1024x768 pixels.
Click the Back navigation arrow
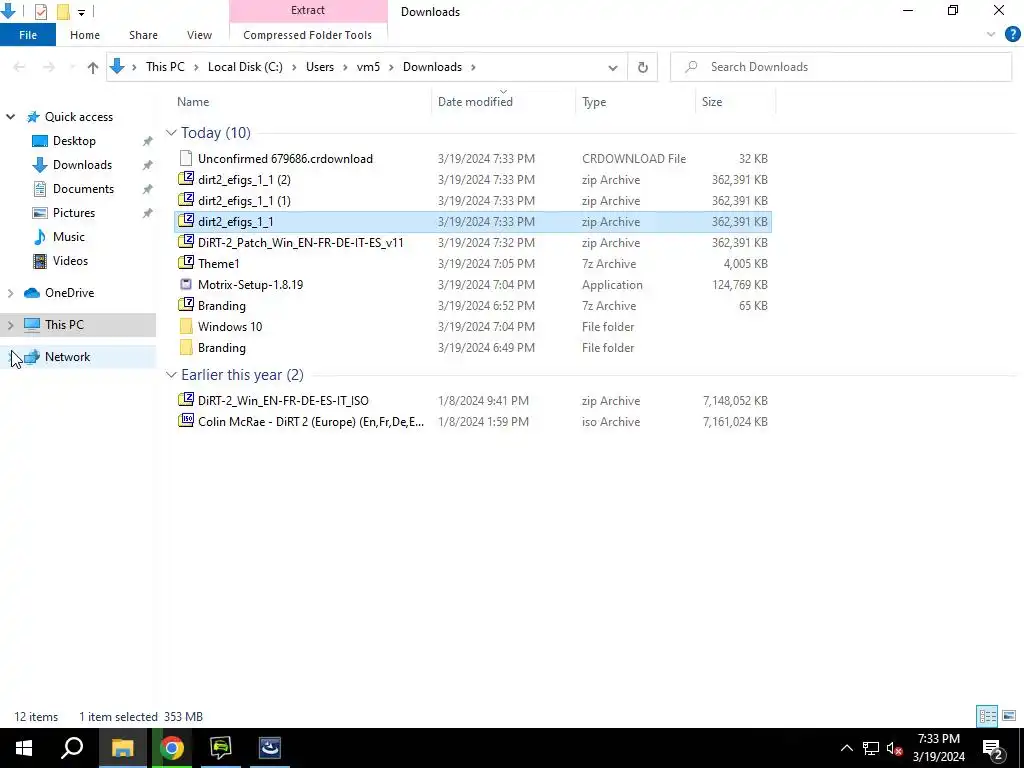[20, 67]
